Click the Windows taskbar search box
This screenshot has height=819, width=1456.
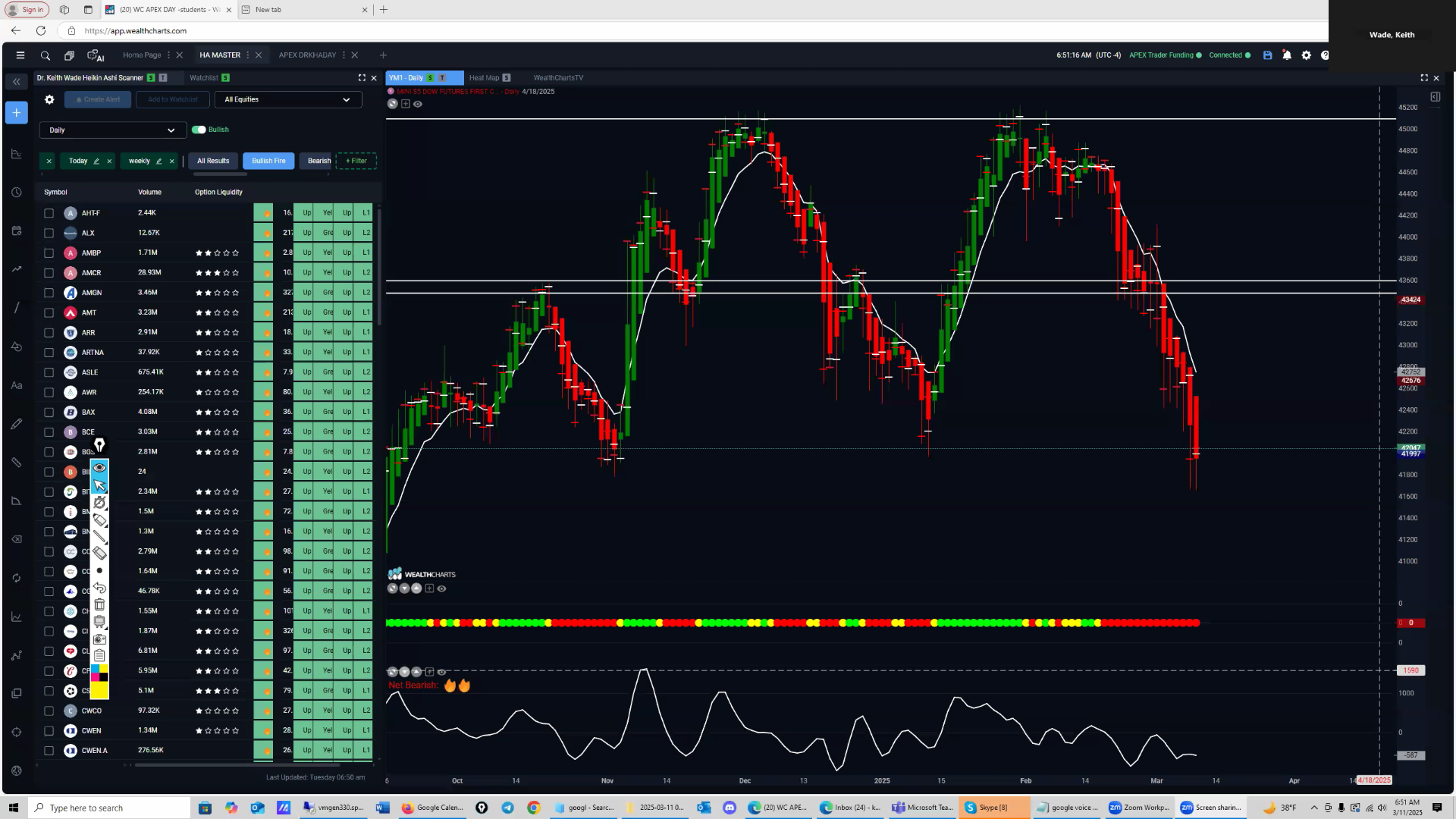(110, 808)
